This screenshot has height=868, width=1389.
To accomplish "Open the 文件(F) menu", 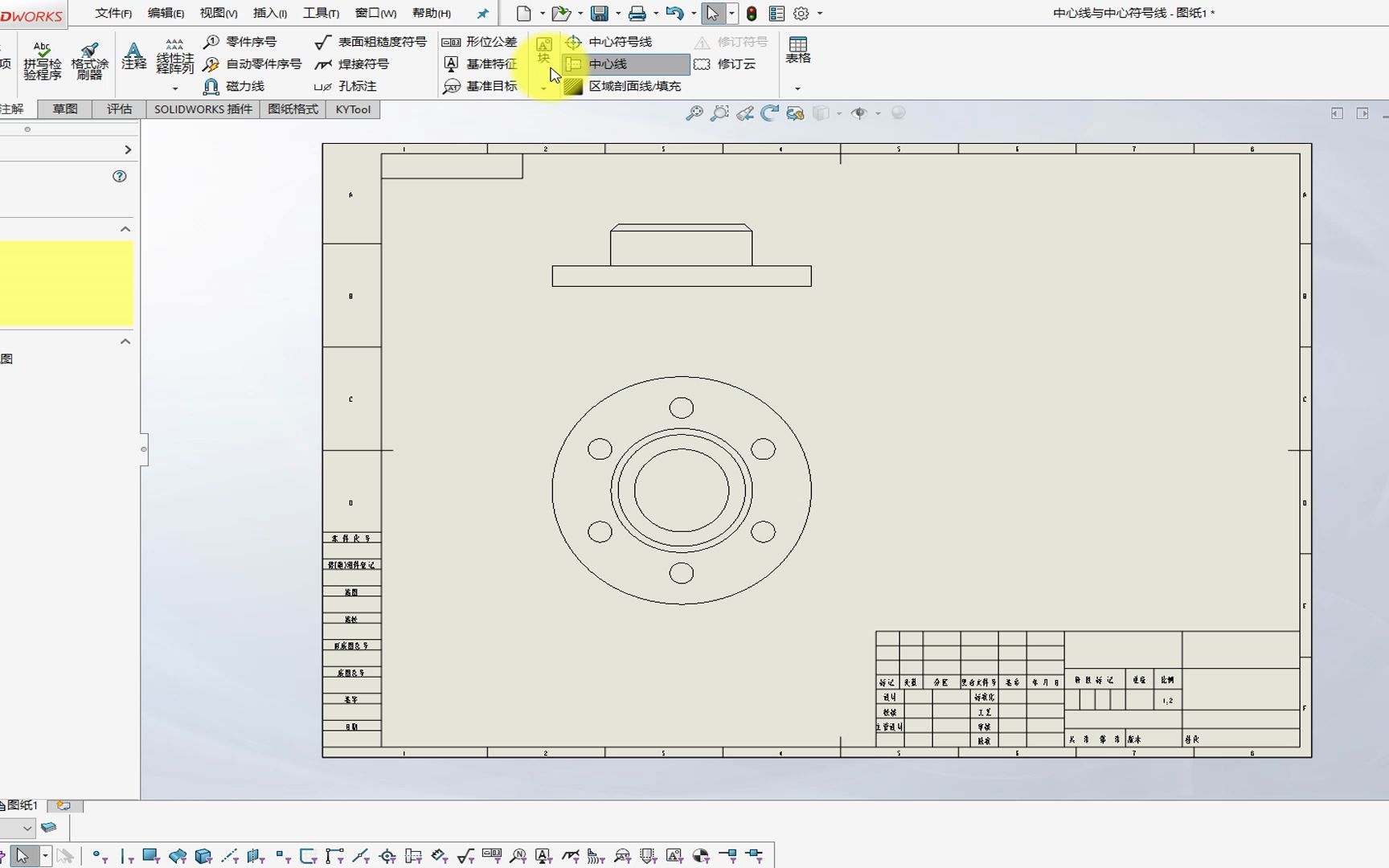I will [x=113, y=14].
